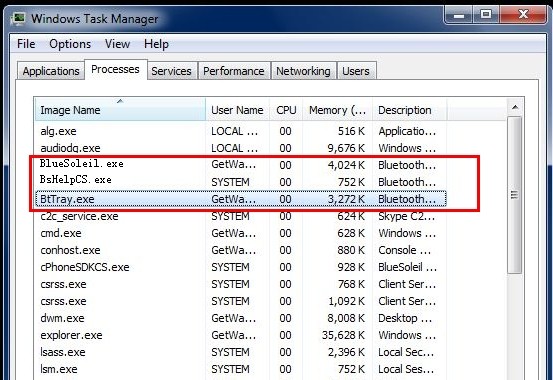Screen dimensions: 553x380
Task: Switch to the Services tab
Action: pos(171,71)
